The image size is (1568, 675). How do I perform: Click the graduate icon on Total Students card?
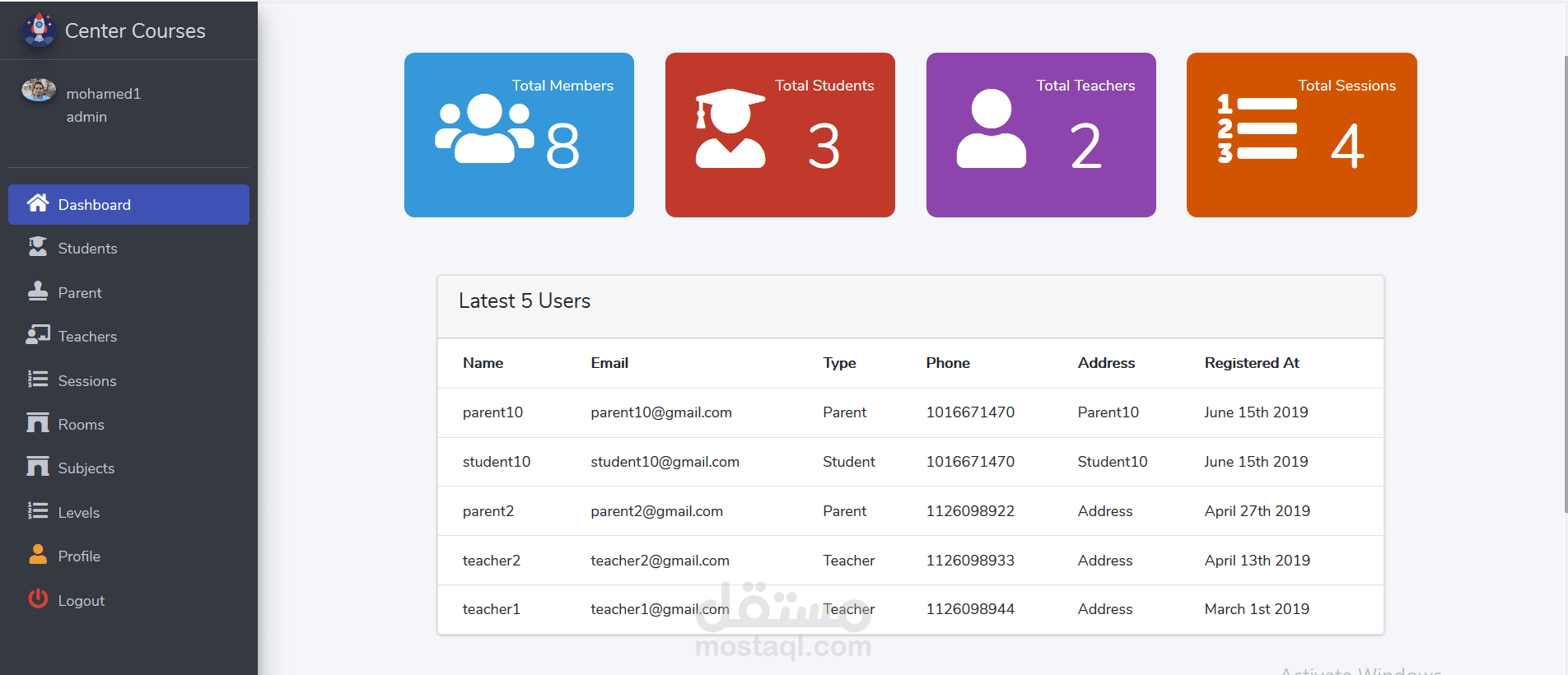tap(730, 129)
